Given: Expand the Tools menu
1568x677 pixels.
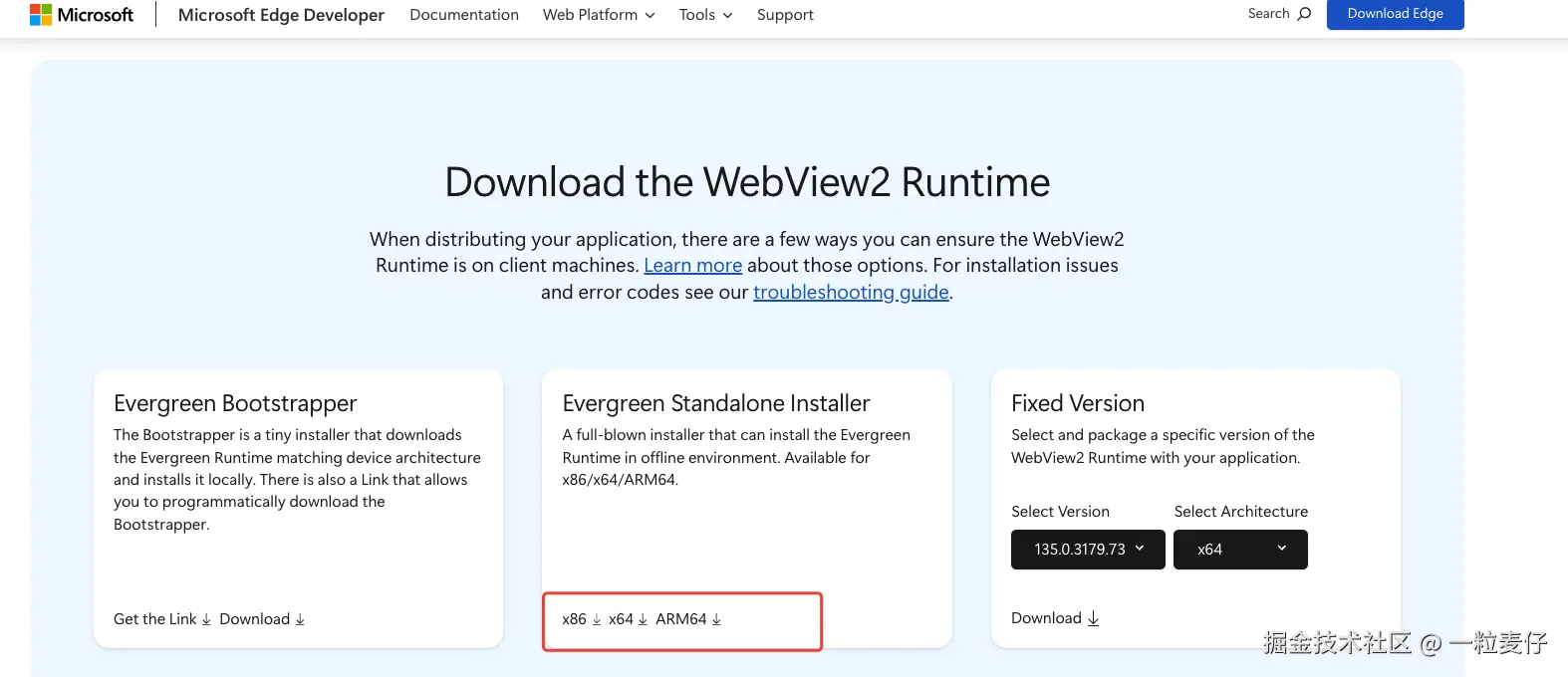Looking at the screenshot, I should point(705,15).
